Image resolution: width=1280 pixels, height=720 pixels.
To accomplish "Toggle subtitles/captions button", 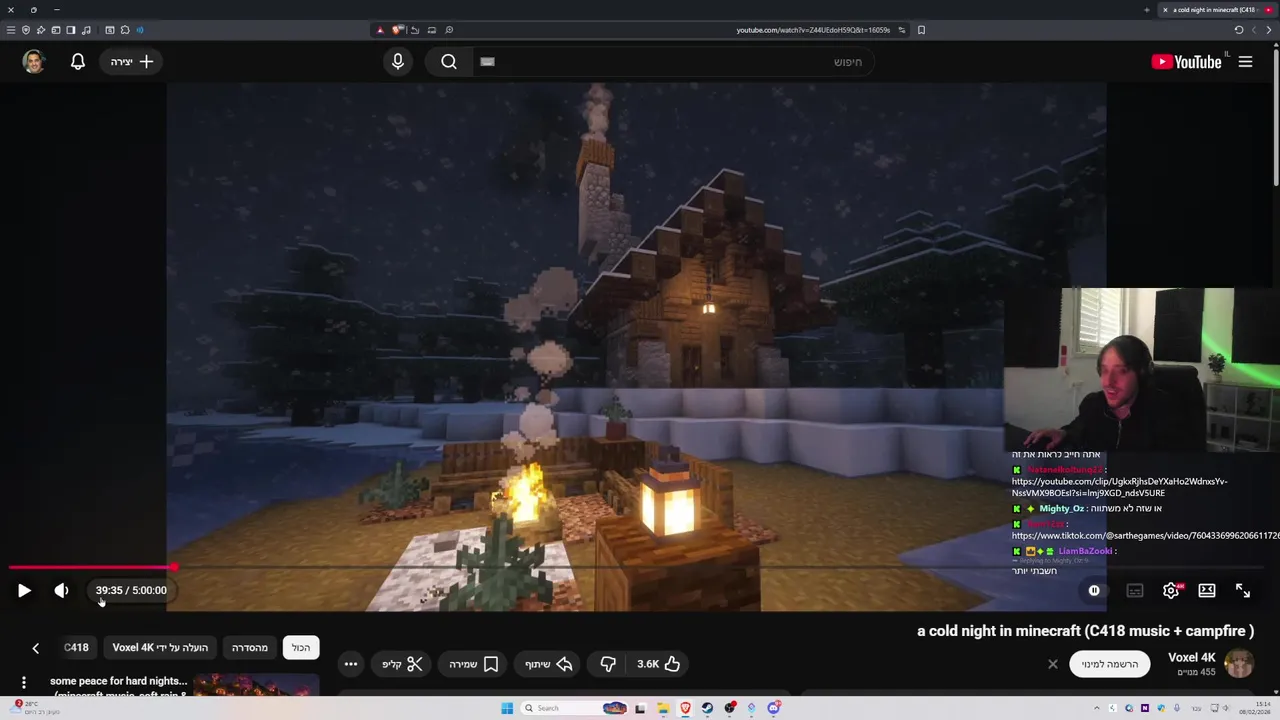I will tap(1135, 591).
